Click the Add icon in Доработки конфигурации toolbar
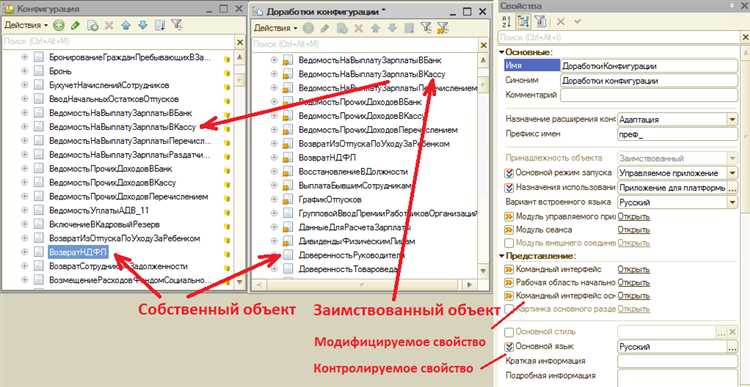 tap(309, 28)
